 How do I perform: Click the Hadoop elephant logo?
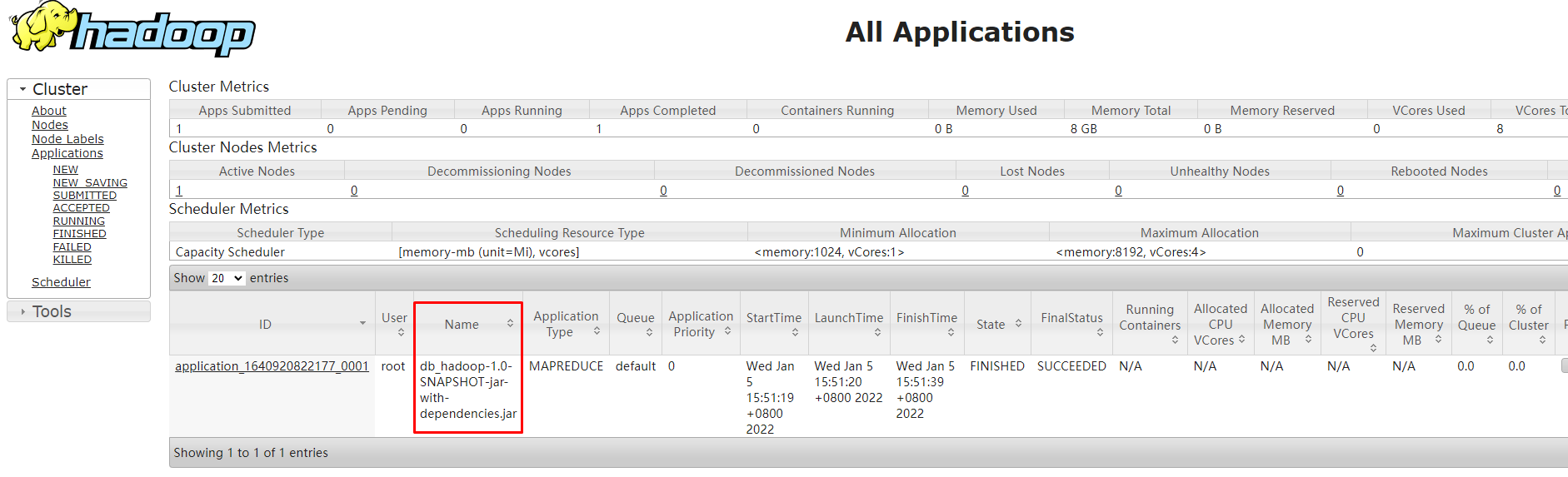tap(132, 29)
